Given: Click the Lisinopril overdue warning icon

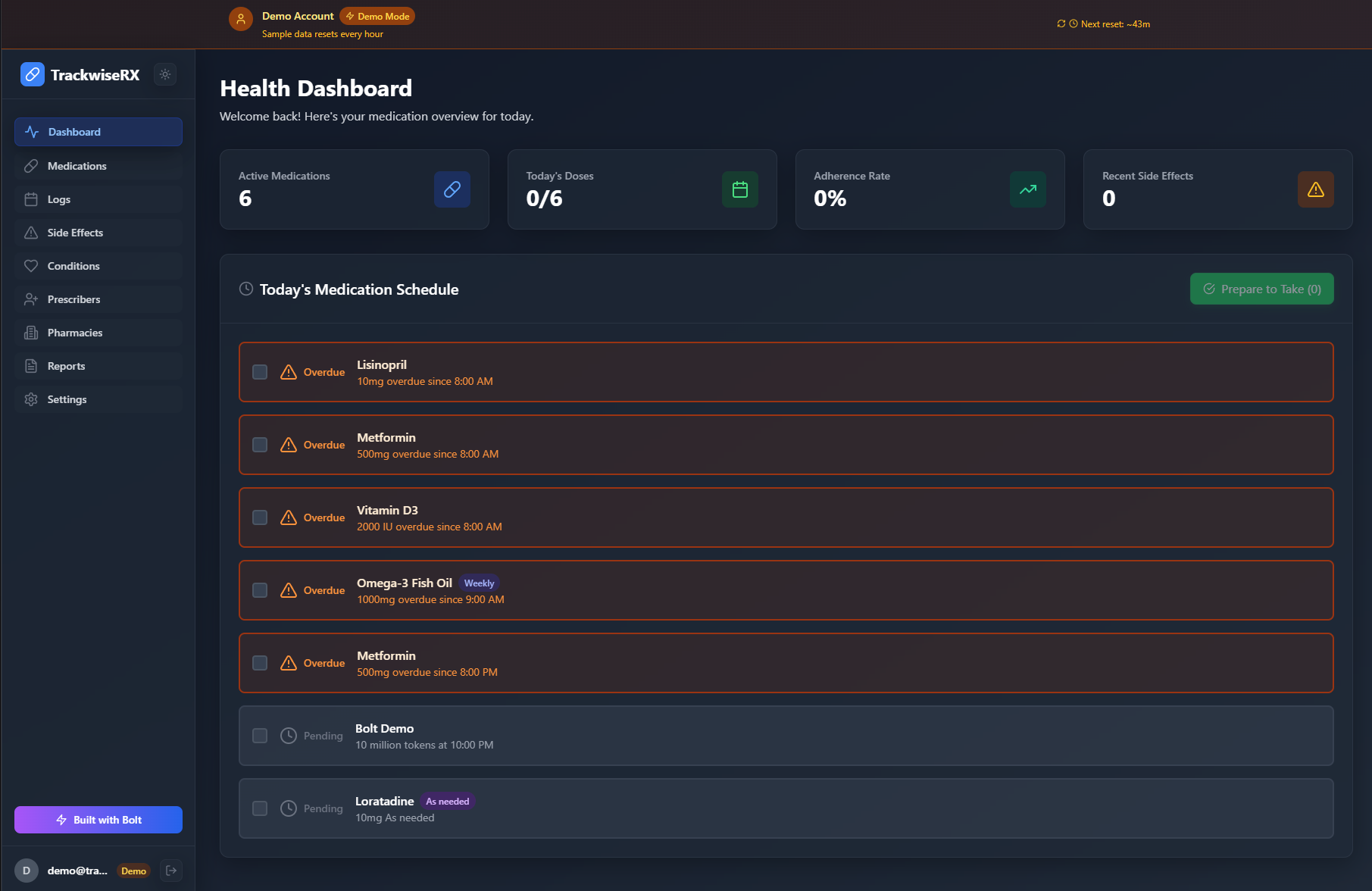Looking at the screenshot, I should (x=289, y=372).
